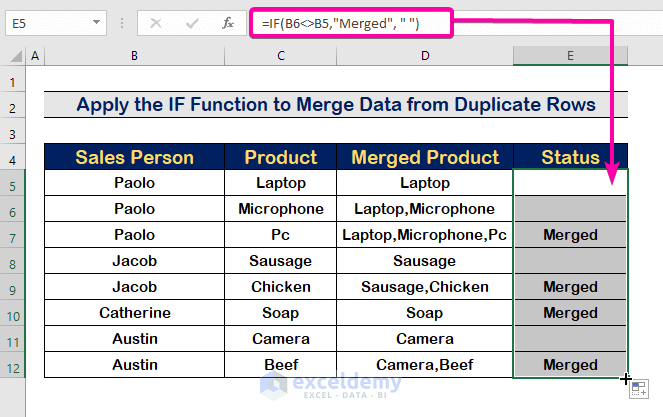663x417 pixels.
Task: Click the Merged status in Catherine's row
Action: pyautogui.click(x=570, y=313)
